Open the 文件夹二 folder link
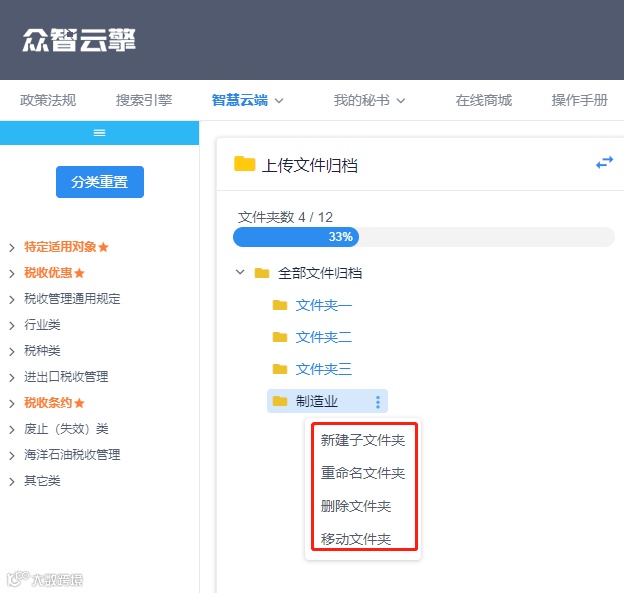Screen dimensions: 624x593 [x=324, y=337]
